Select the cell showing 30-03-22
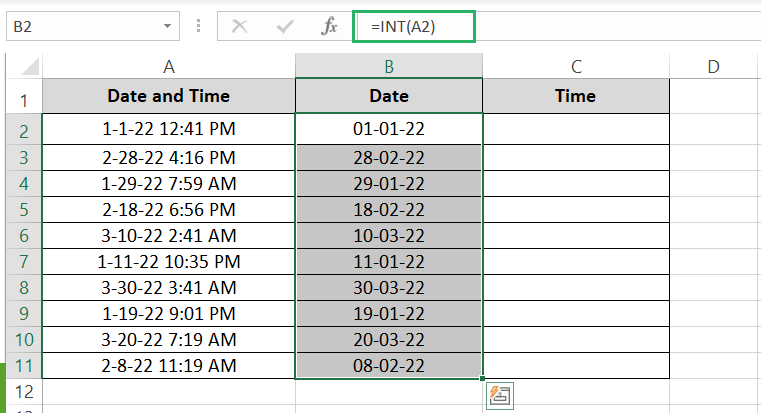This screenshot has width=761, height=413. tap(389, 288)
